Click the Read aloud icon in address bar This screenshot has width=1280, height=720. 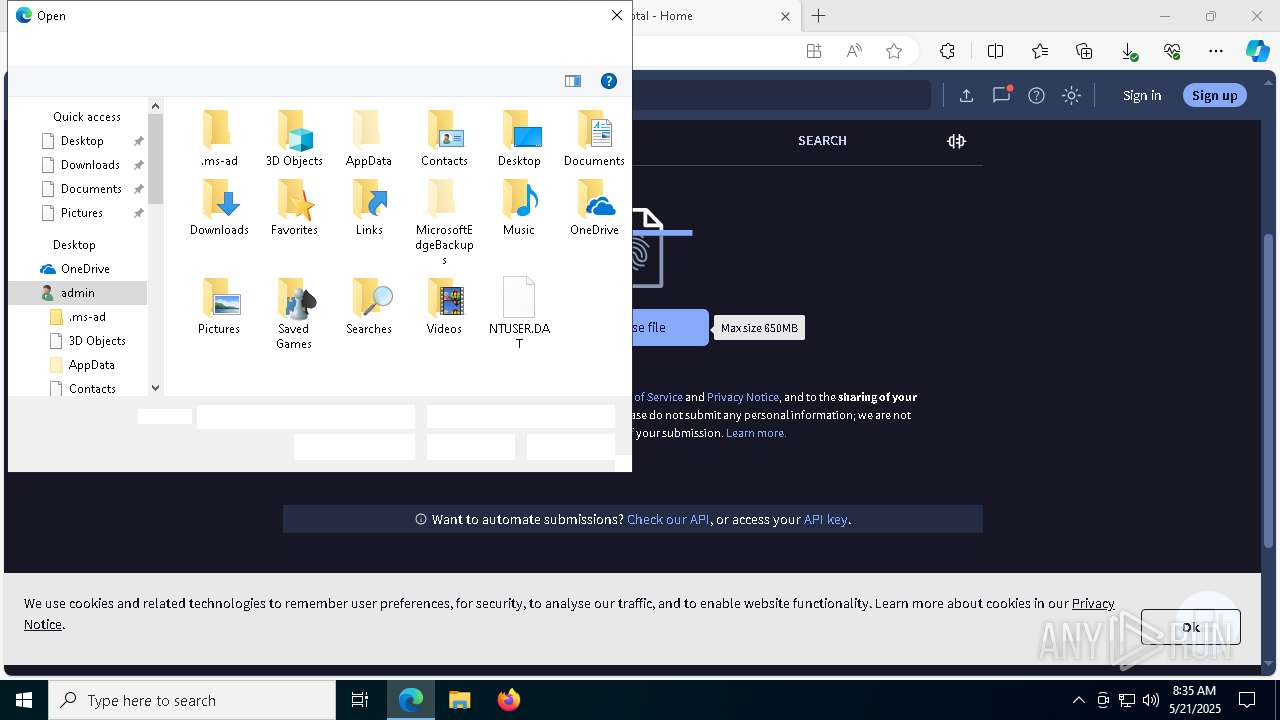click(854, 51)
